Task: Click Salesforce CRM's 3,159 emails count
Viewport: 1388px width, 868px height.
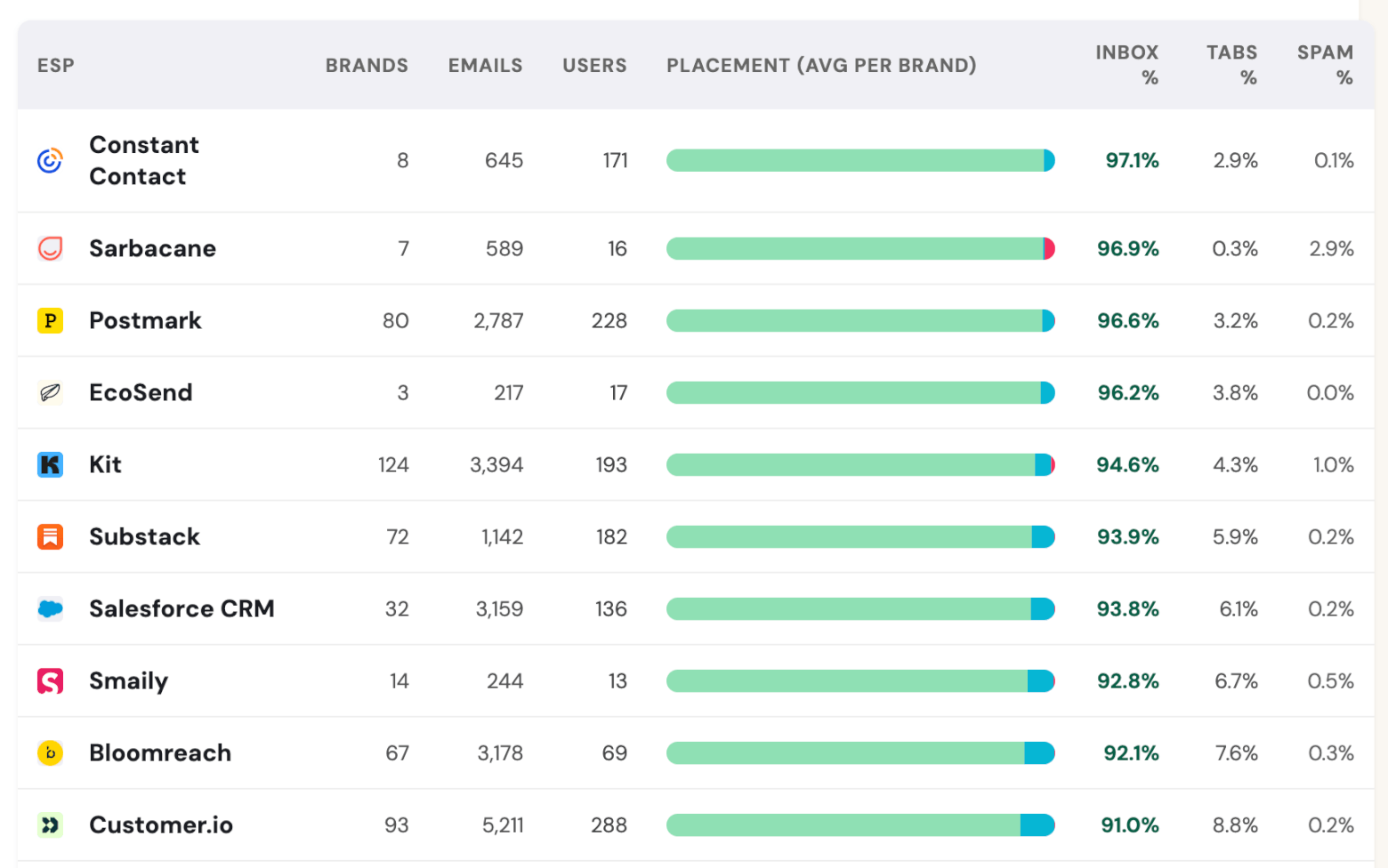Action: pyautogui.click(x=499, y=608)
